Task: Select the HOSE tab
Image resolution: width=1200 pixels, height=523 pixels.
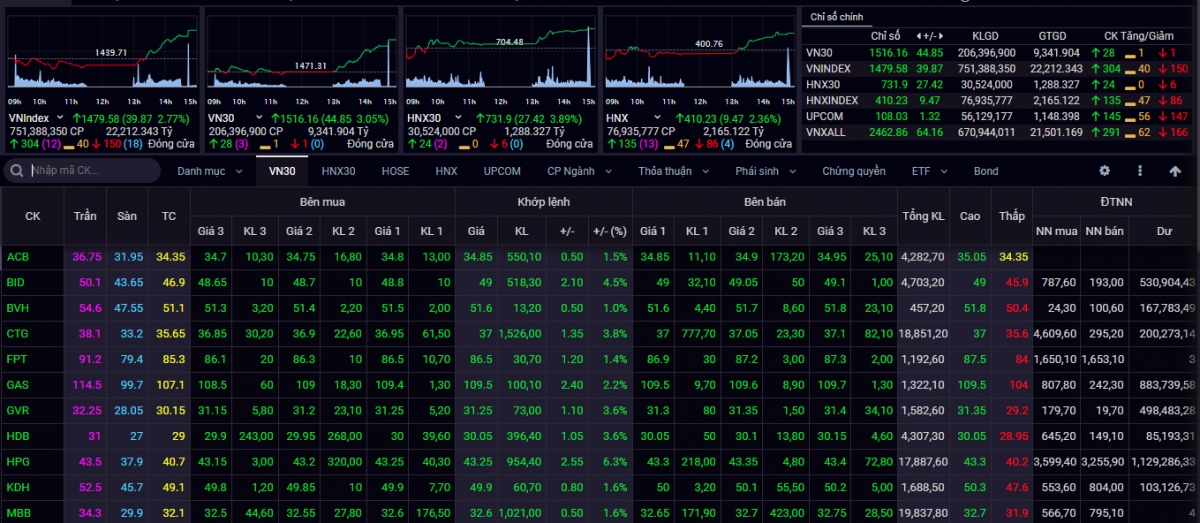Action: point(395,171)
